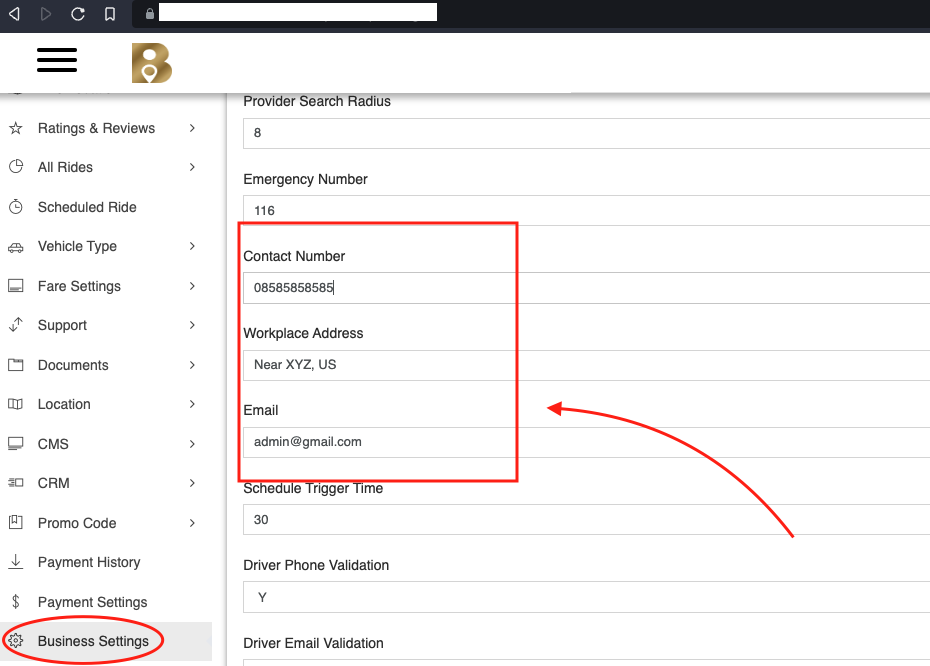Expand the CMS chevron

click(x=192, y=444)
